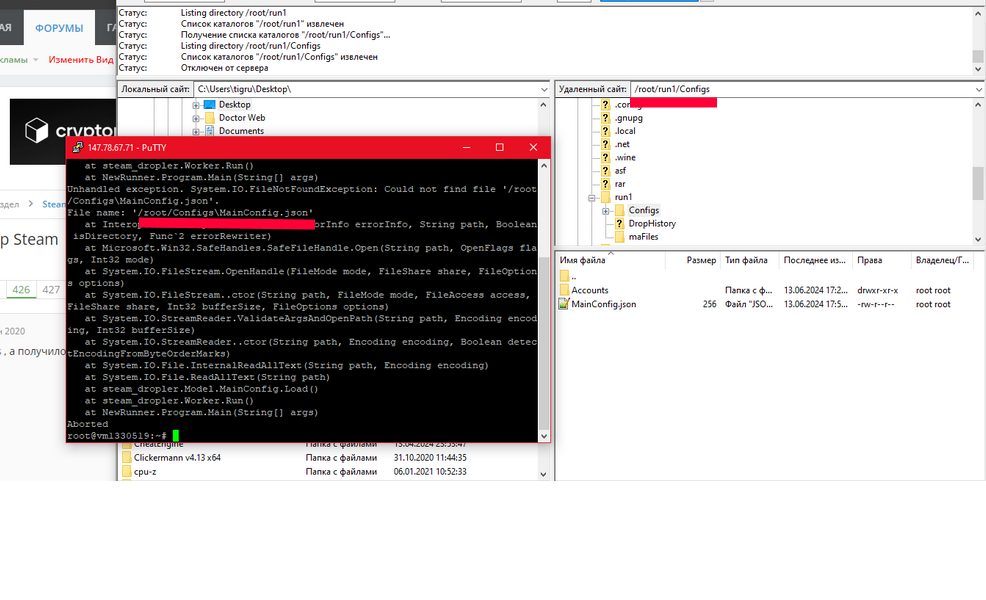Open the ФОРУМЫ tab on the forum page

tap(59, 28)
